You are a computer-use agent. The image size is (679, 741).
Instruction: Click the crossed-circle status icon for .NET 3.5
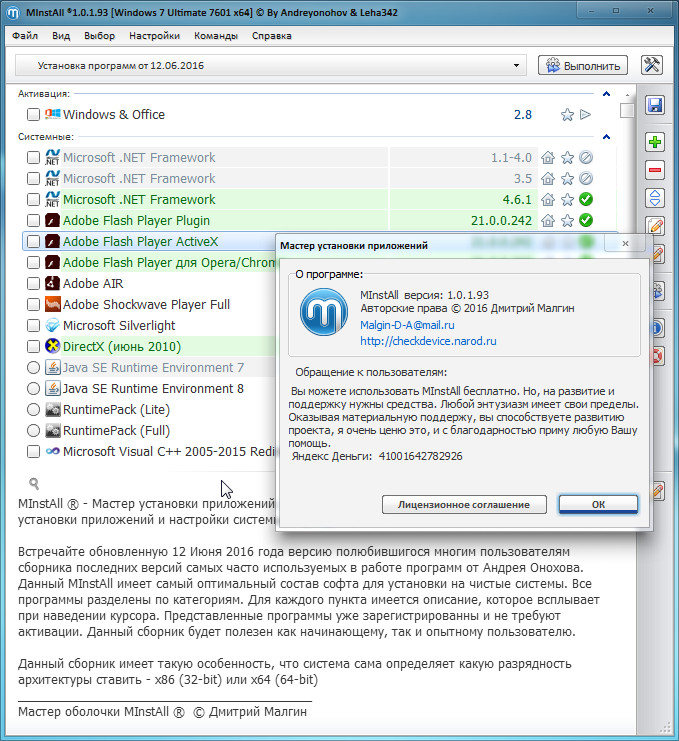point(586,178)
